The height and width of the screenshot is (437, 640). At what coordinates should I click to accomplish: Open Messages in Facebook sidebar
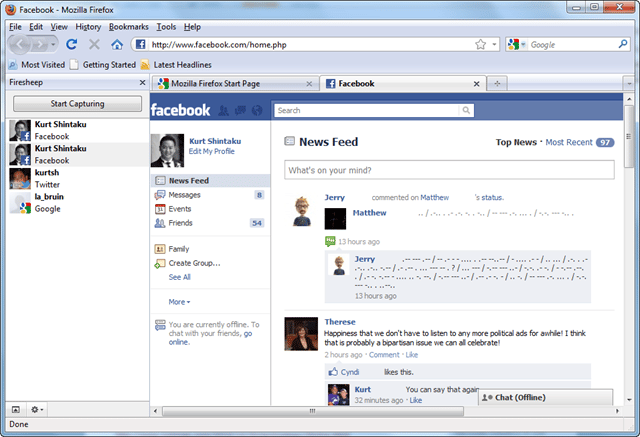(210, 195)
